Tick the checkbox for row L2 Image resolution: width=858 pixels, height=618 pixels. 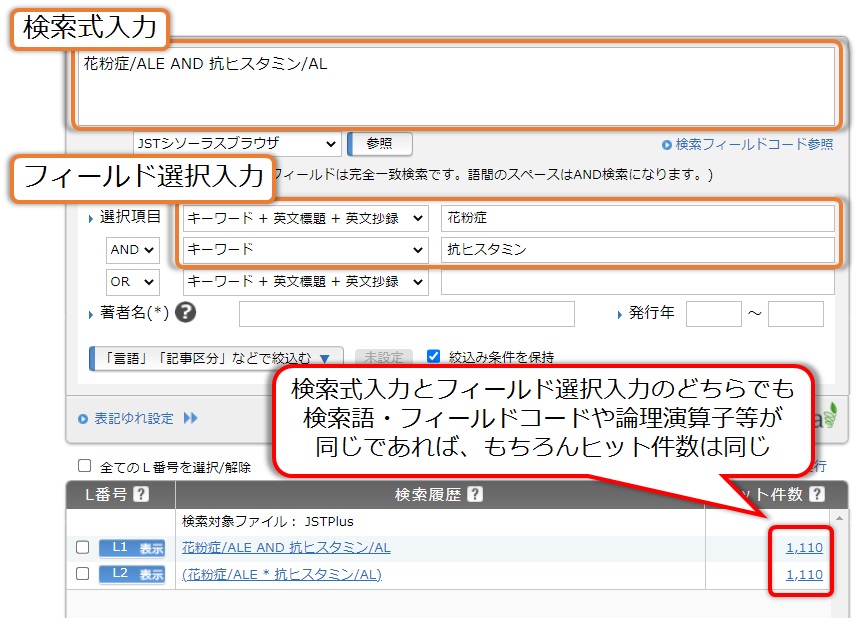(x=83, y=574)
